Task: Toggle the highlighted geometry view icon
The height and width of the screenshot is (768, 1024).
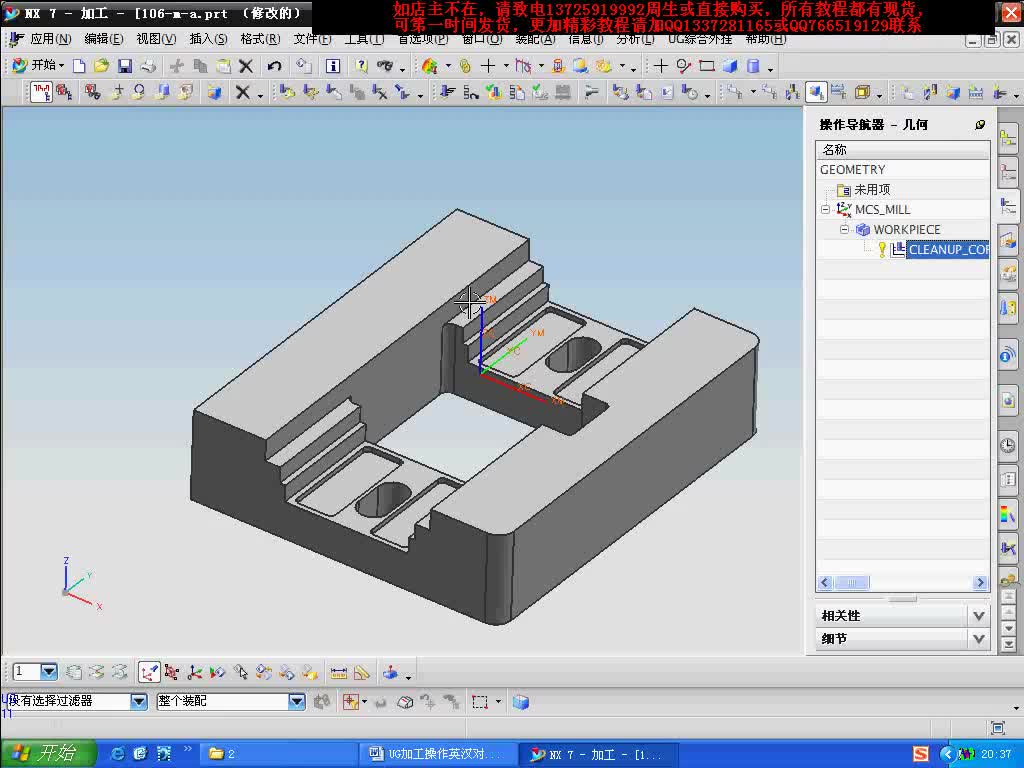Action: coord(816,93)
